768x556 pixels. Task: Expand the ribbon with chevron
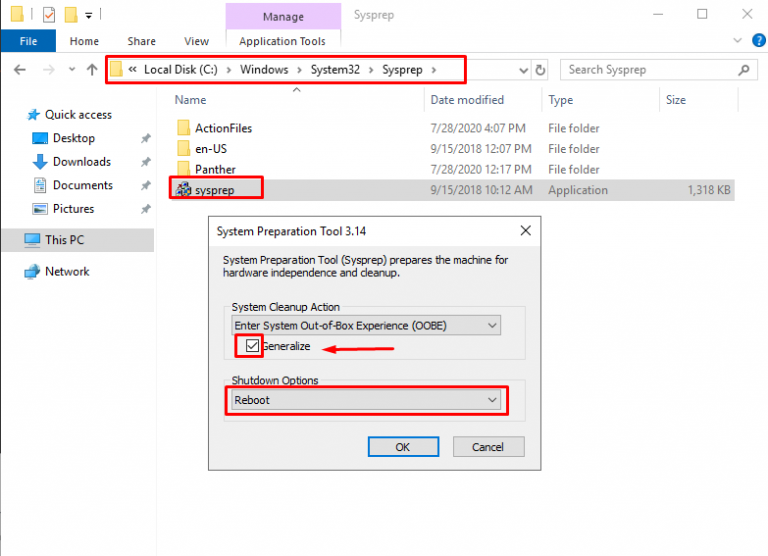738,41
